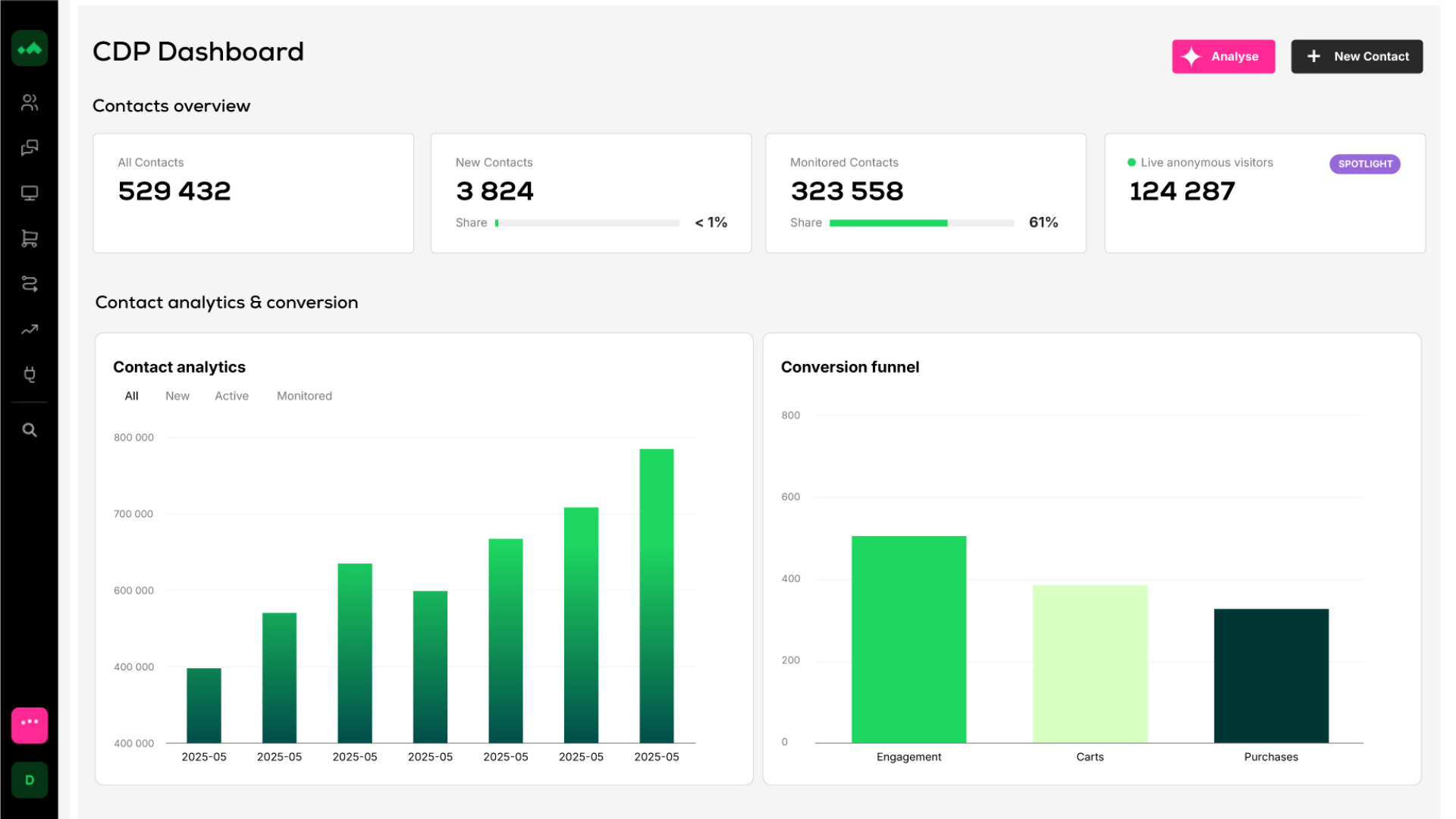Open the contacts people icon in sidebar
Viewport: 1456px width, 819px height.
tap(30, 102)
